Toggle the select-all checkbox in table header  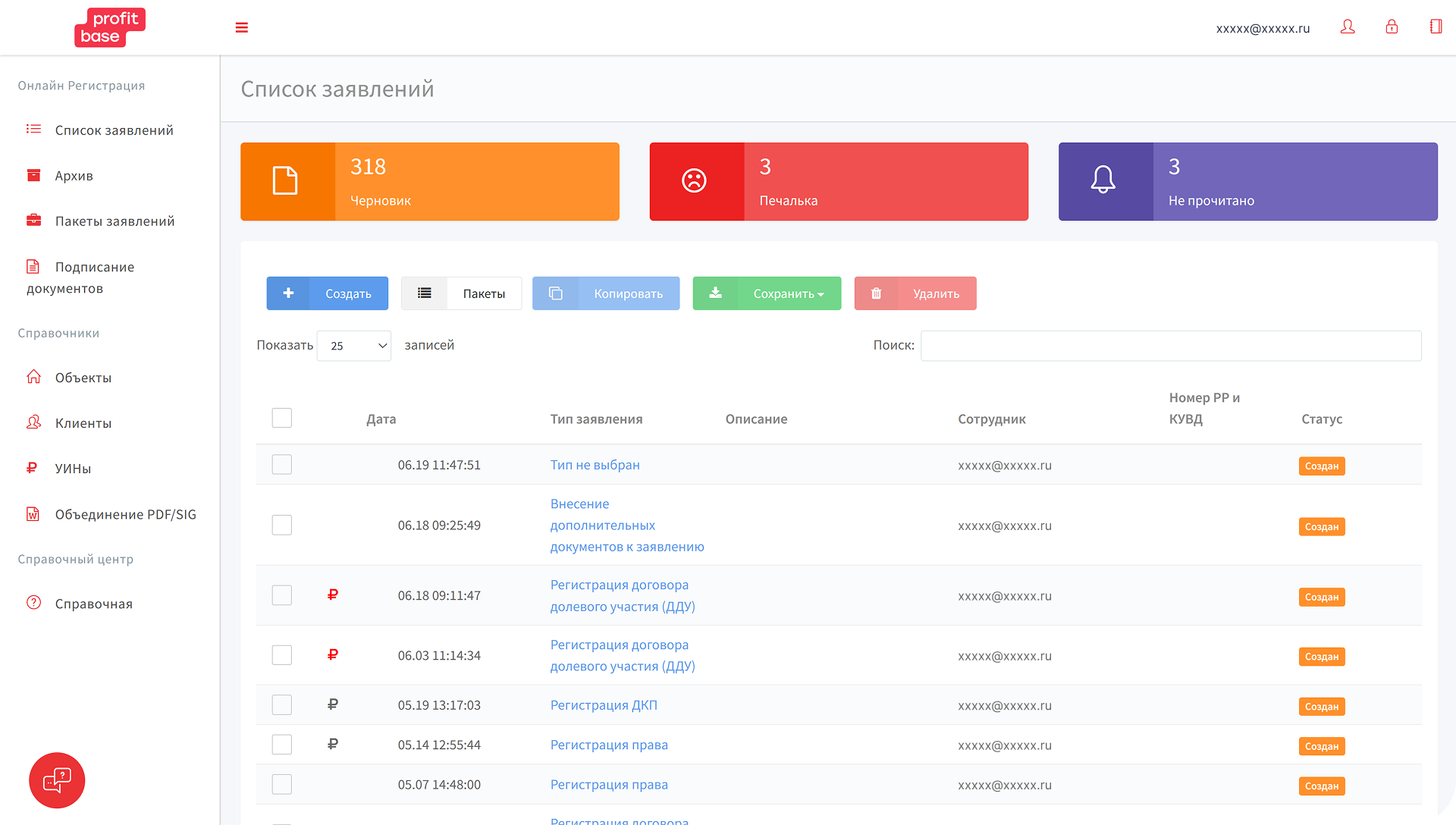click(282, 418)
